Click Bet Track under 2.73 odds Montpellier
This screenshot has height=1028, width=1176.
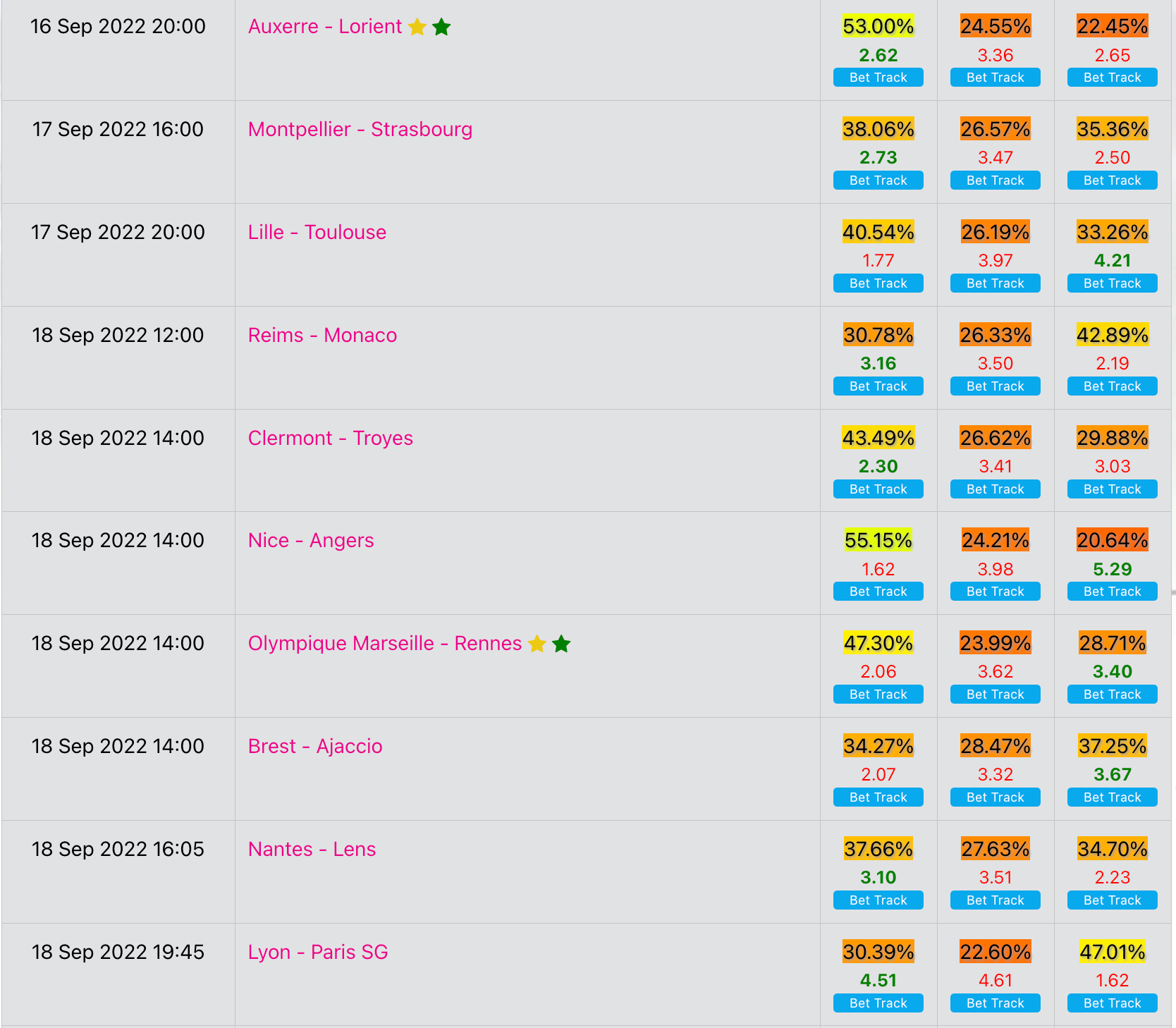coord(878,180)
